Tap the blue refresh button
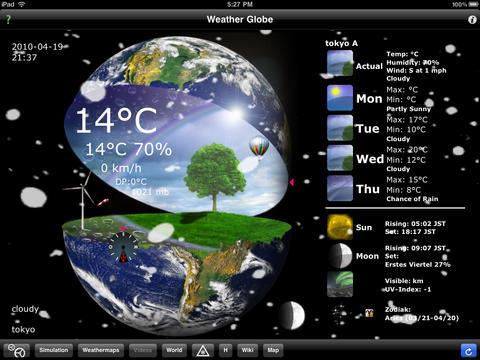The height and width of the screenshot is (360, 480). coord(468,351)
